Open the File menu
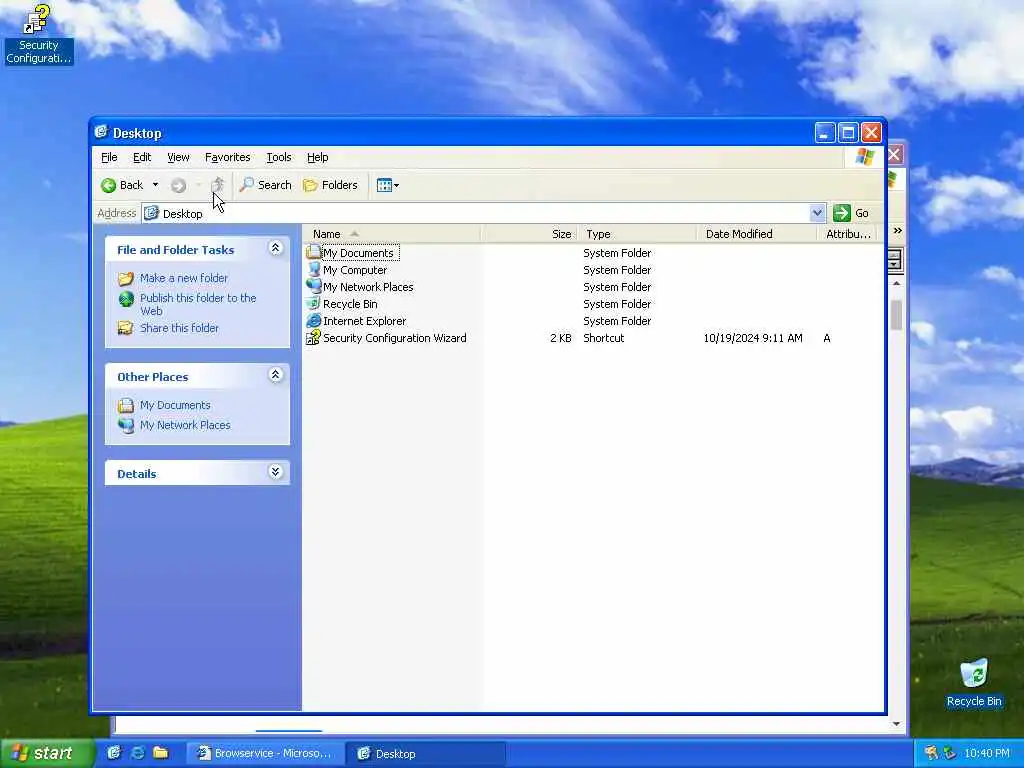This screenshot has height=768, width=1024. 109,157
